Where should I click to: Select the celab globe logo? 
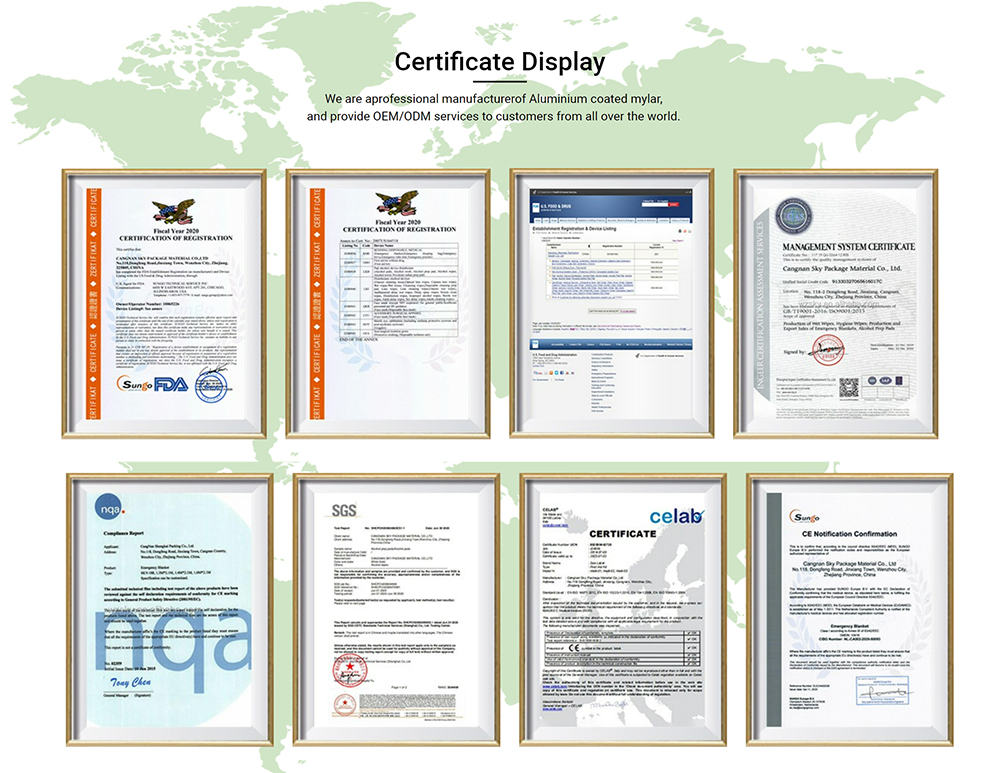point(675,516)
